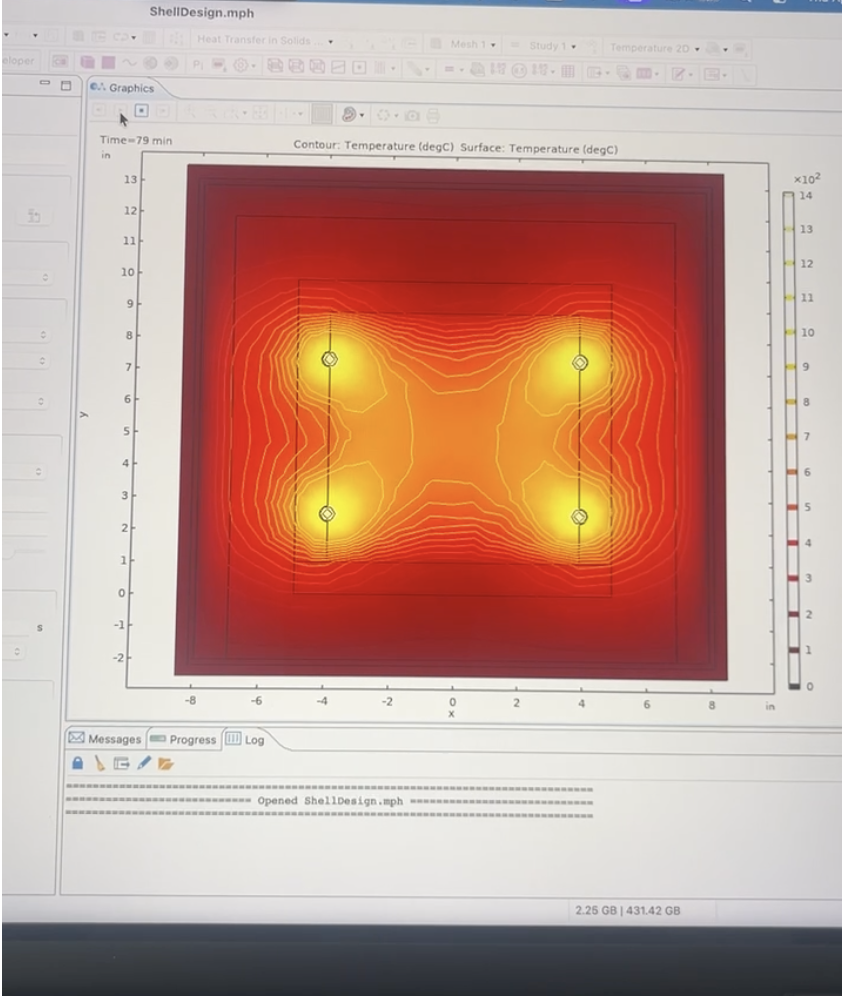The height and width of the screenshot is (996, 842).
Task: Click the 'Opened ShellDesign.mph' log line
Action: pyautogui.click(x=330, y=800)
